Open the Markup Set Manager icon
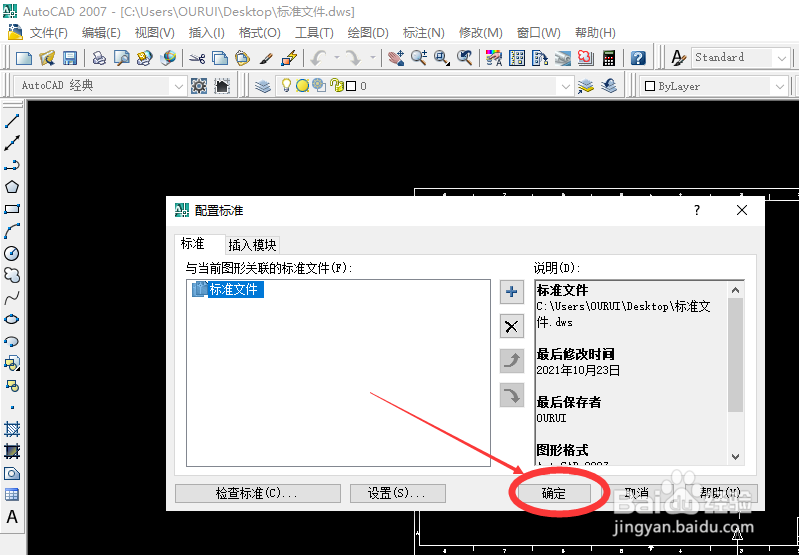 pos(585,58)
